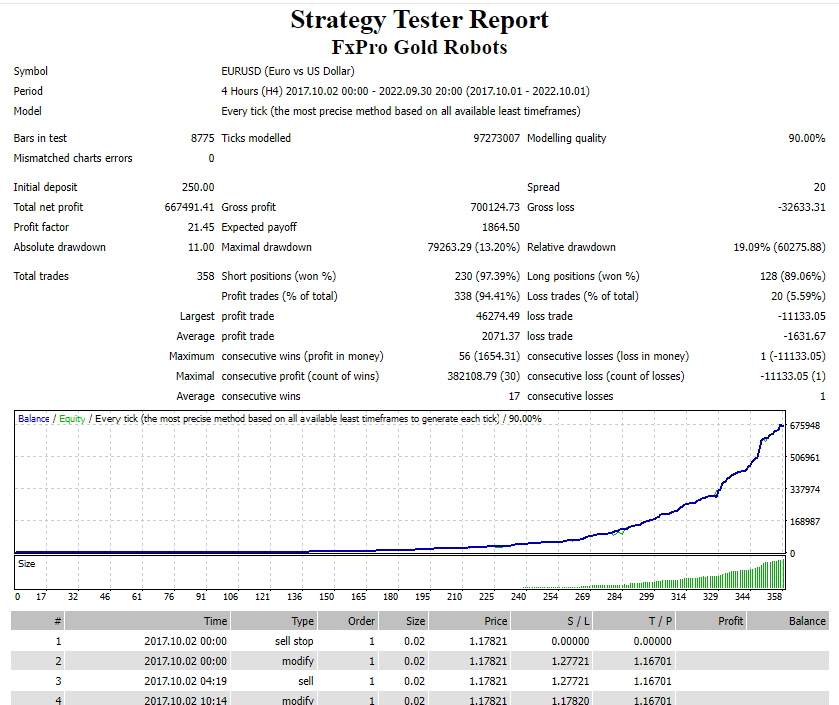Click the Size label in volume chart
This screenshot has width=839, height=705.
[27, 564]
